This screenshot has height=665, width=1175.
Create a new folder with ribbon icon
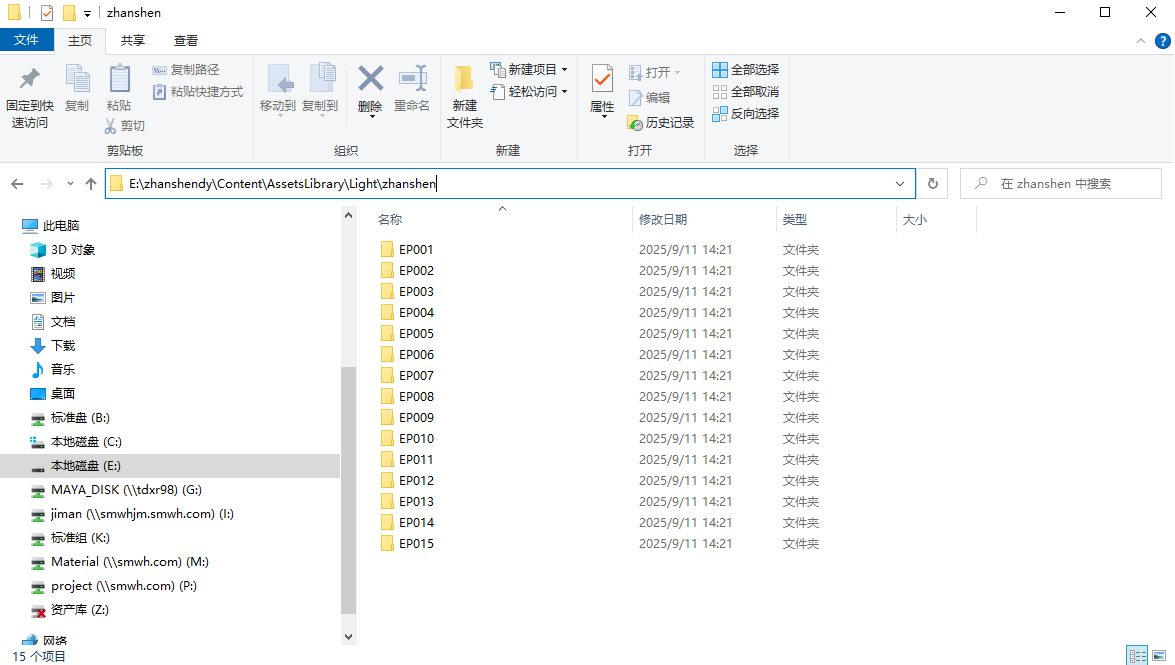(464, 80)
